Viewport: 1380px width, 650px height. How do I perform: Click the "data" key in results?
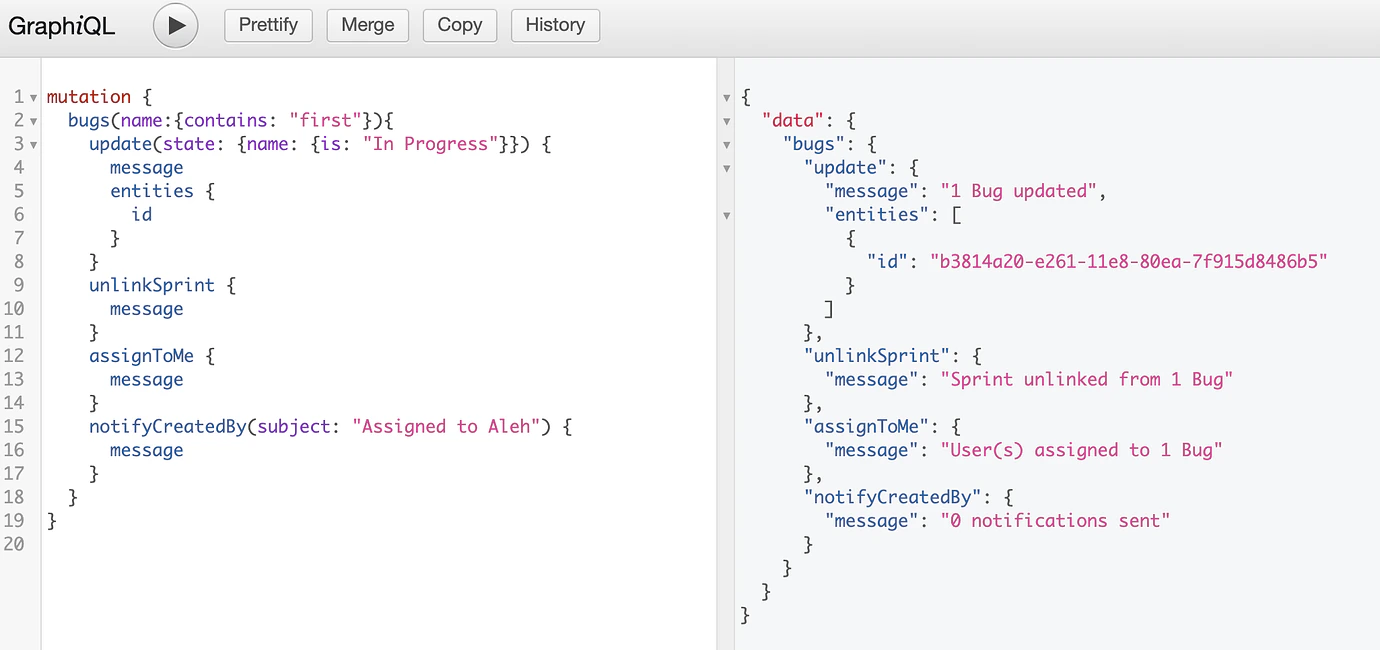click(793, 120)
